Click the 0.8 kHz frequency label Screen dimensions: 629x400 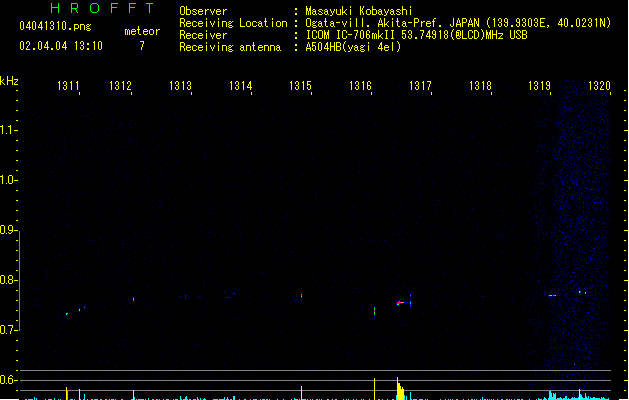tap(8, 280)
